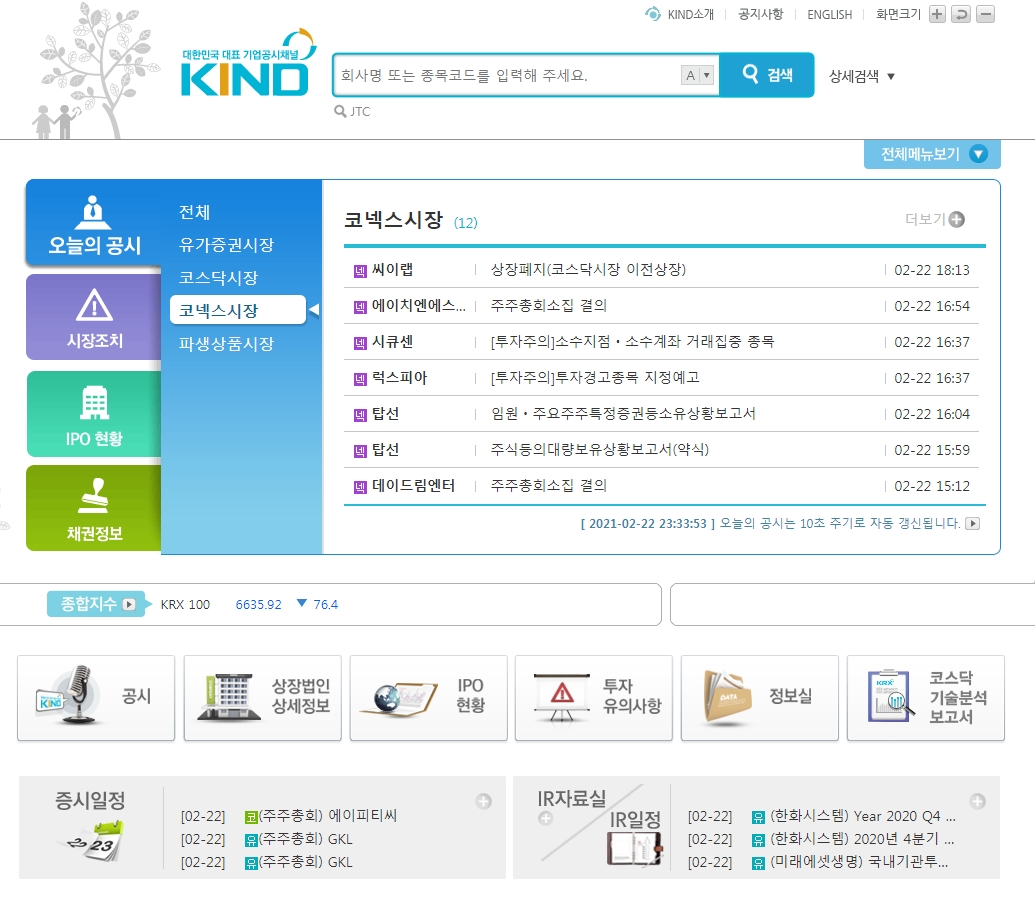This screenshot has height=897, width=1035.
Task: Click the KONEX icon beside 럭스피아
Action: [x=360, y=379]
